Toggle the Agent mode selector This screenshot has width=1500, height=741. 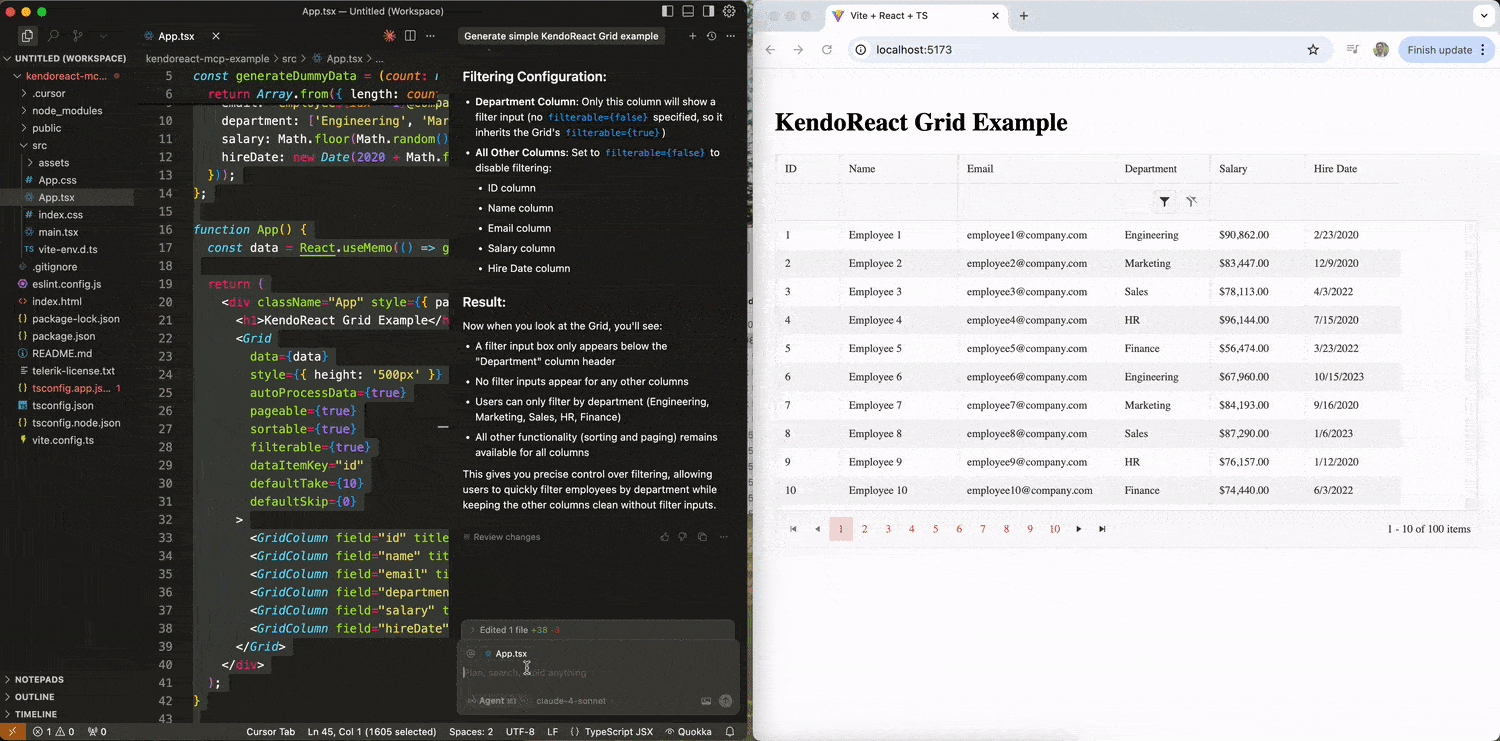point(492,700)
